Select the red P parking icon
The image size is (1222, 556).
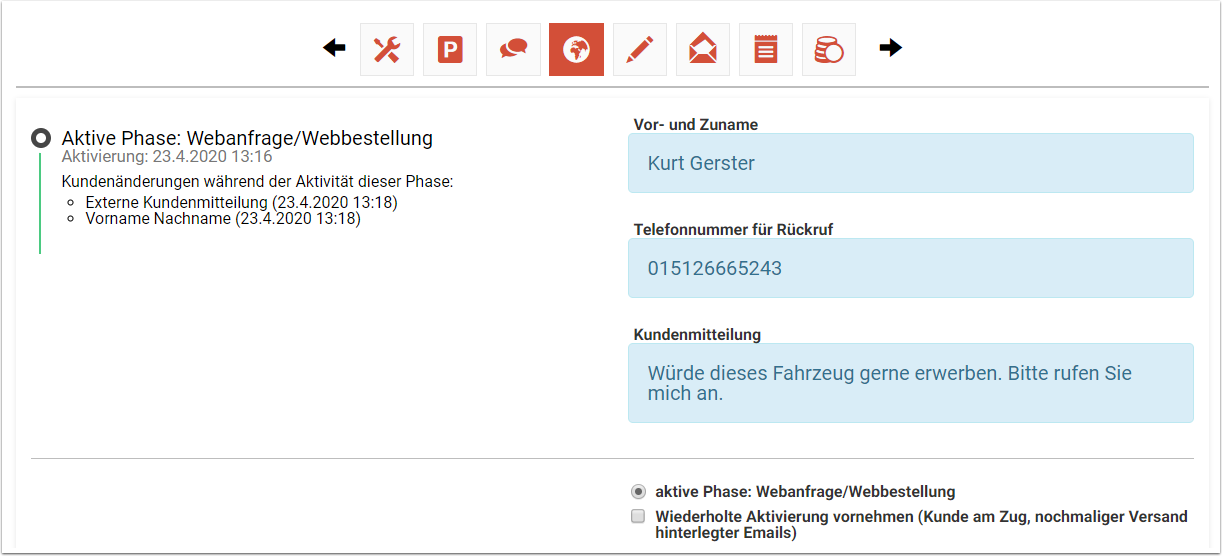tap(450, 50)
